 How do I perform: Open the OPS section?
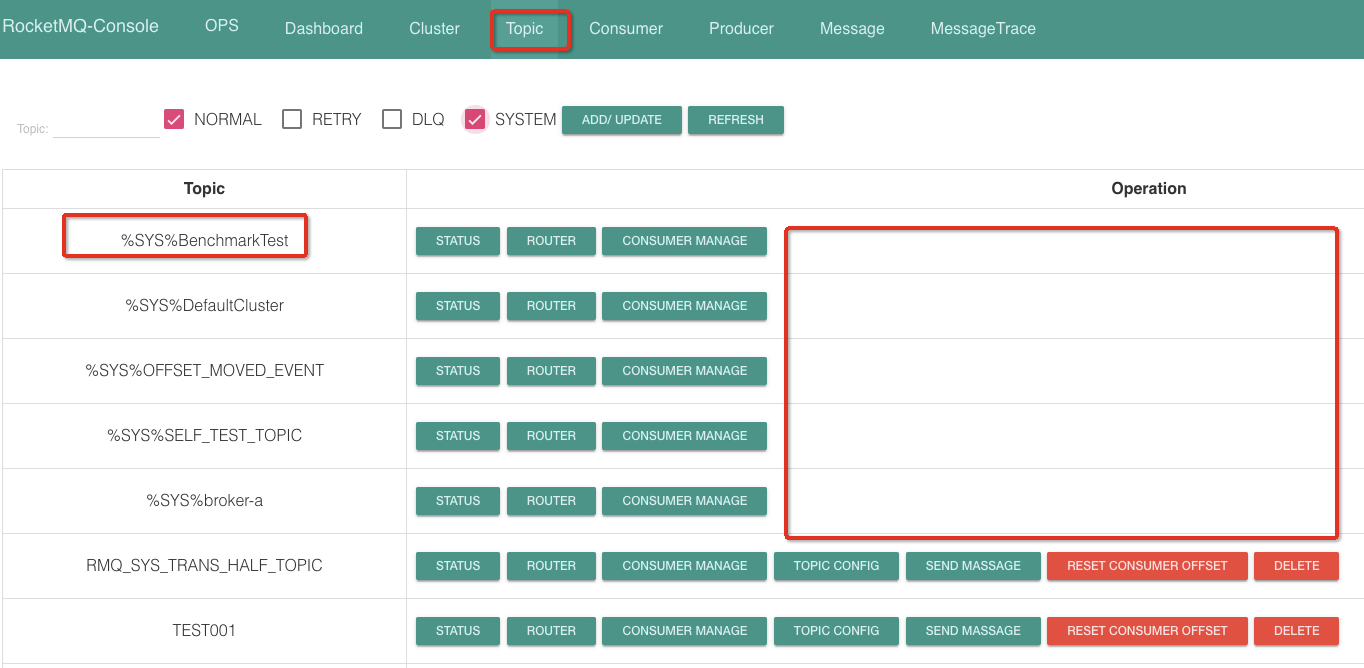[x=221, y=26]
